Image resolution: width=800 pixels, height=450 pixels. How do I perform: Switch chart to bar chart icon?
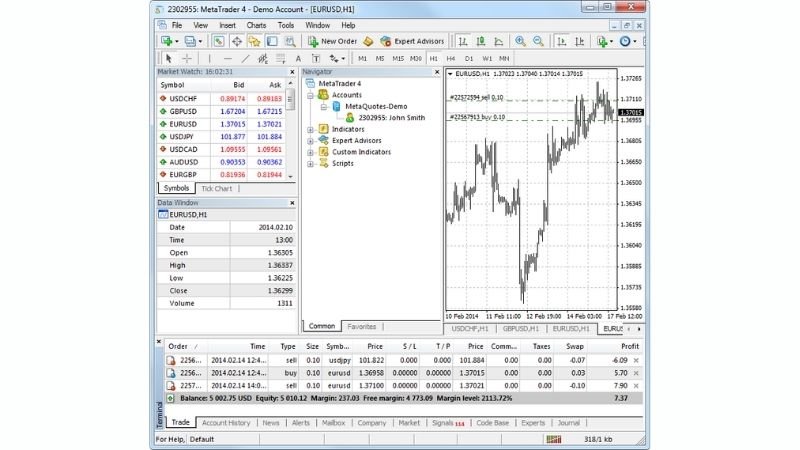[463, 41]
